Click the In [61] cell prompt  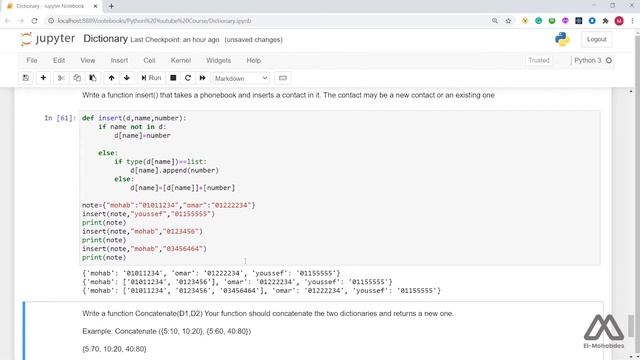pyautogui.click(x=60, y=118)
